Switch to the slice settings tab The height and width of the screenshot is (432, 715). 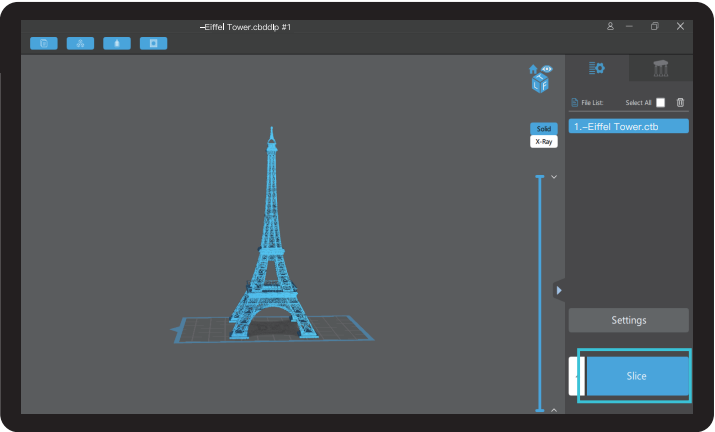(x=597, y=68)
